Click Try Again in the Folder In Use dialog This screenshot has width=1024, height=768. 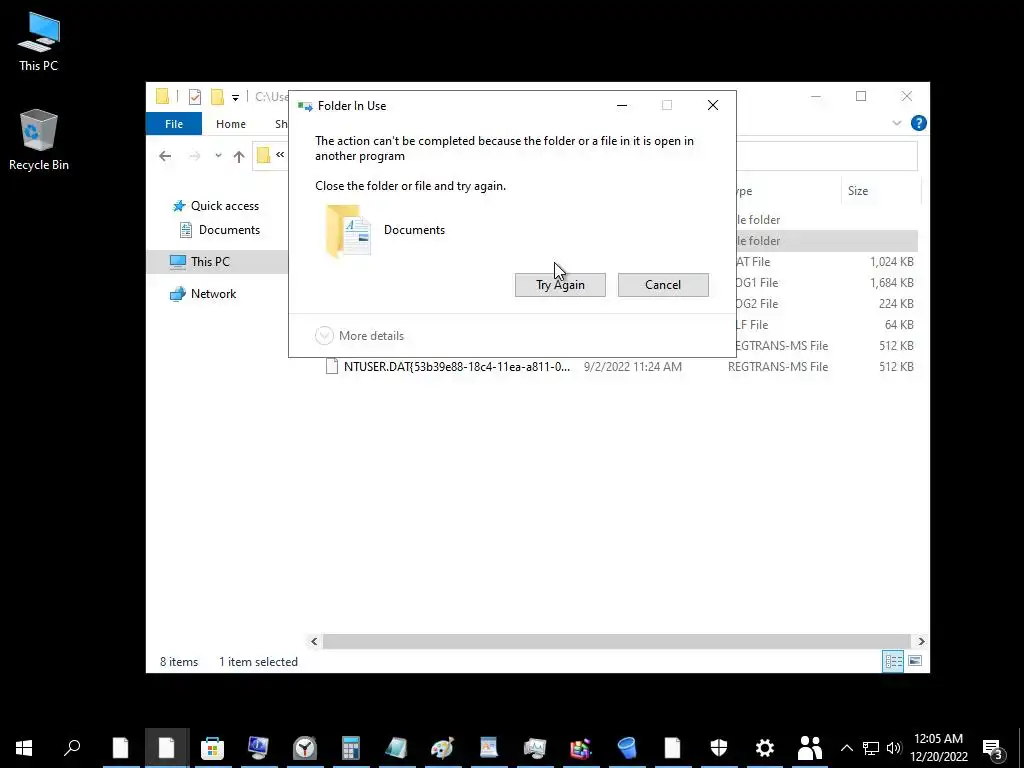tap(560, 285)
